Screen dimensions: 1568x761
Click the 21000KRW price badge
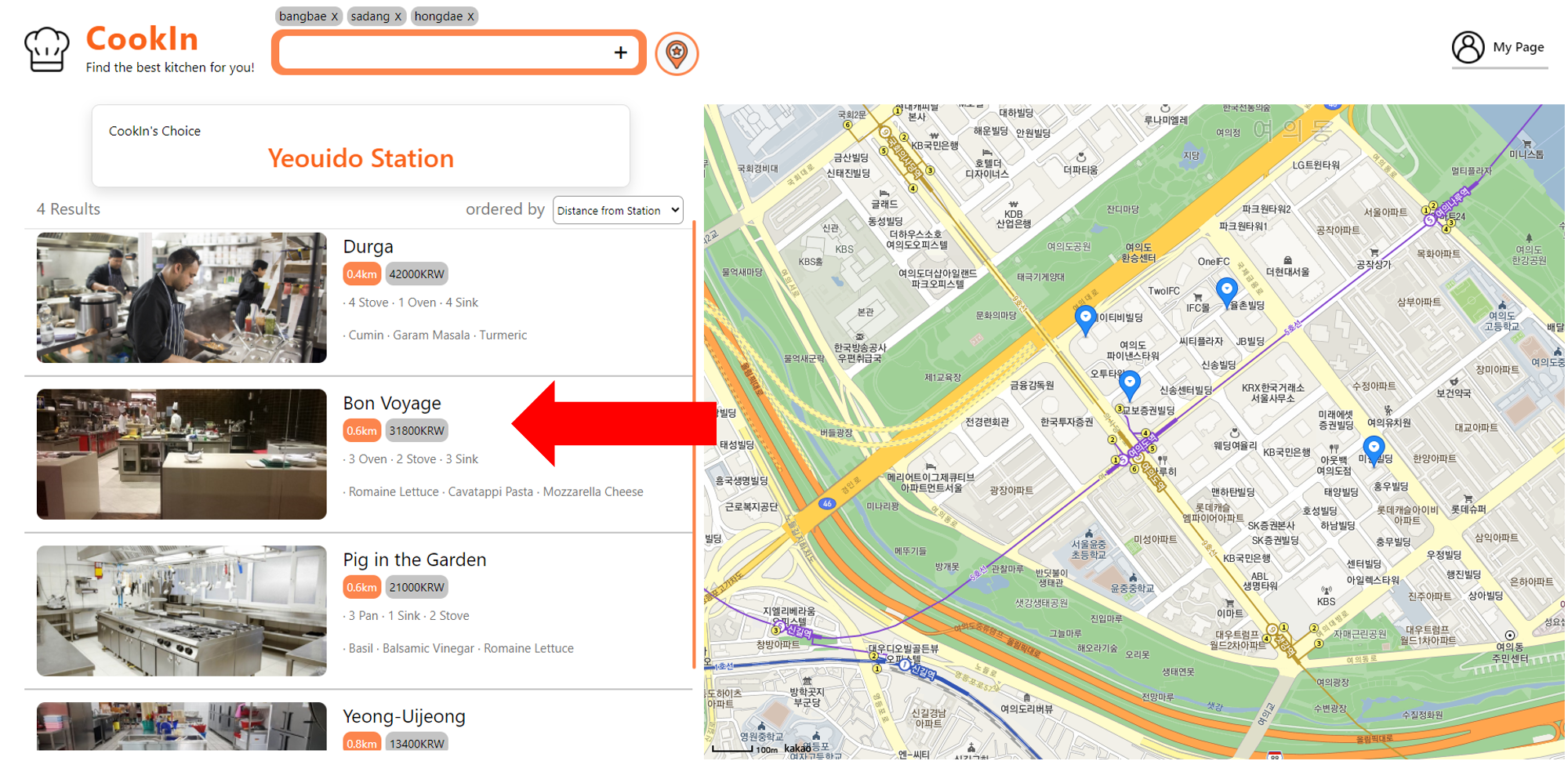pyautogui.click(x=416, y=587)
